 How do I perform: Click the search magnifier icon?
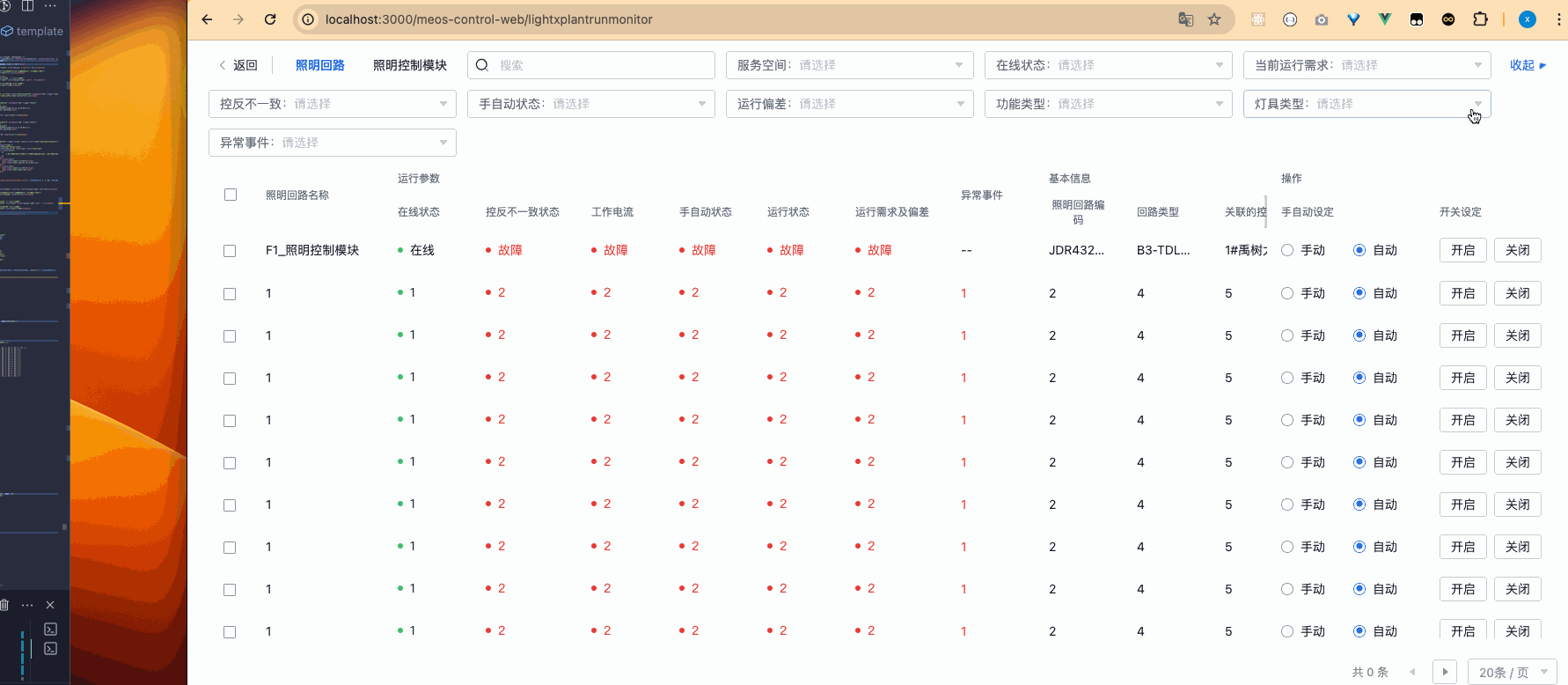482,65
